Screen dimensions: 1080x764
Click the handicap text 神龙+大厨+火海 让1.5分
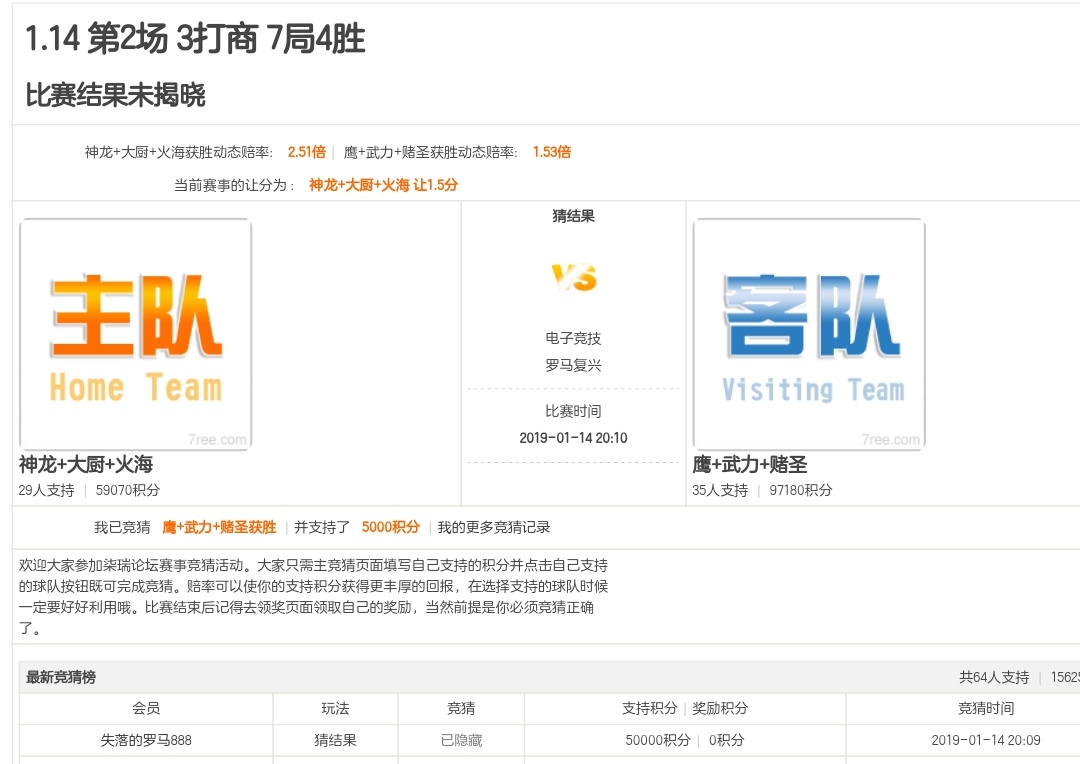coord(383,185)
